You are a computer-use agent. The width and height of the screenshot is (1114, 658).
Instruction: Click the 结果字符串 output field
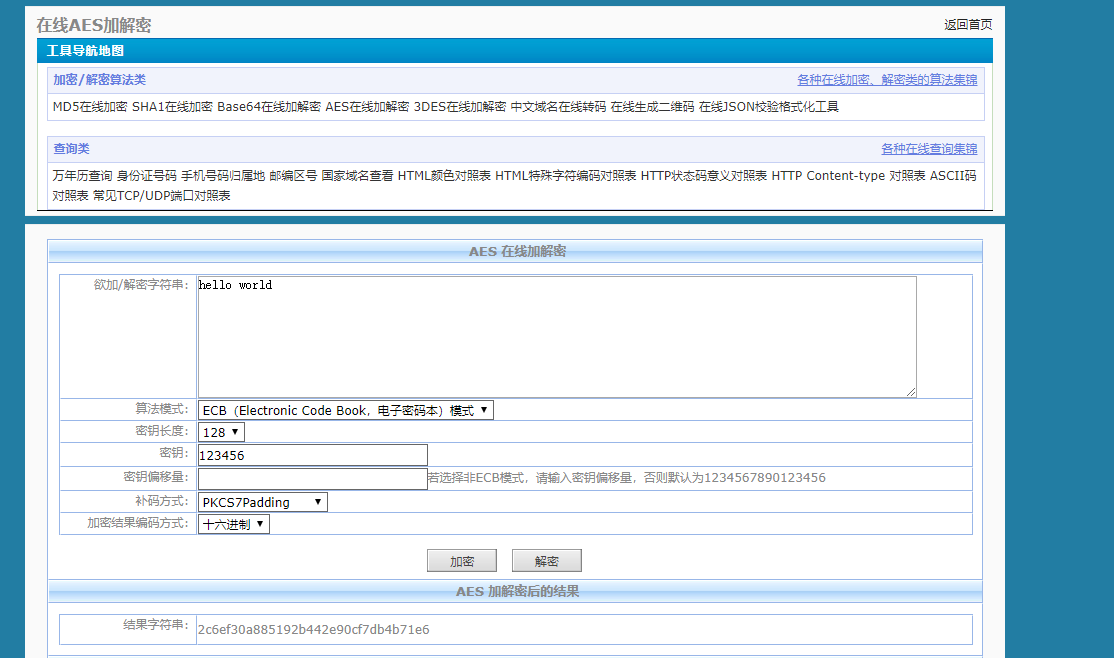coord(584,630)
